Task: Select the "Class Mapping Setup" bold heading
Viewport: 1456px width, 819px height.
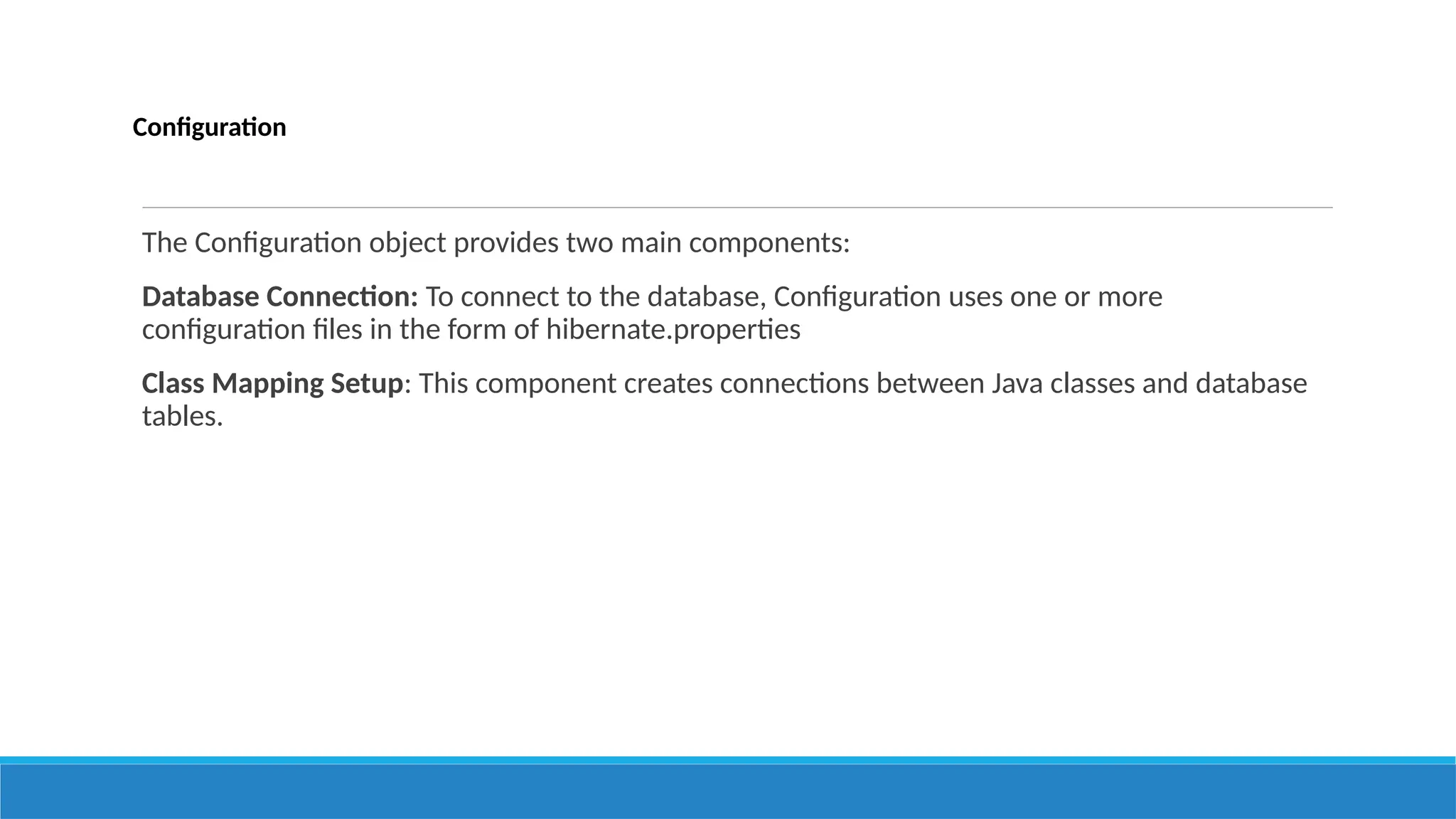Action: [x=272, y=384]
